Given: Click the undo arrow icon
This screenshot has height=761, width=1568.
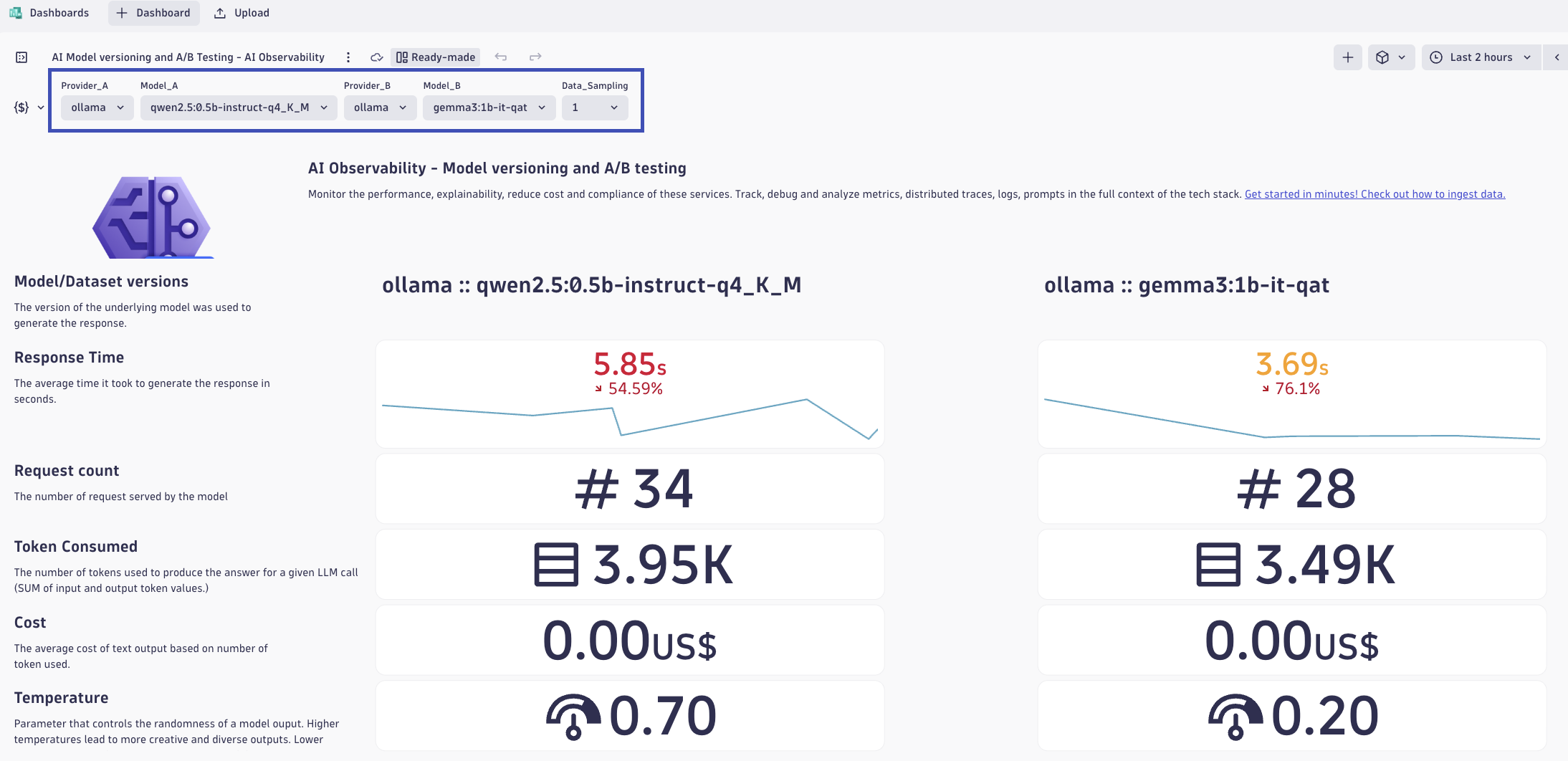Looking at the screenshot, I should pos(501,57).
